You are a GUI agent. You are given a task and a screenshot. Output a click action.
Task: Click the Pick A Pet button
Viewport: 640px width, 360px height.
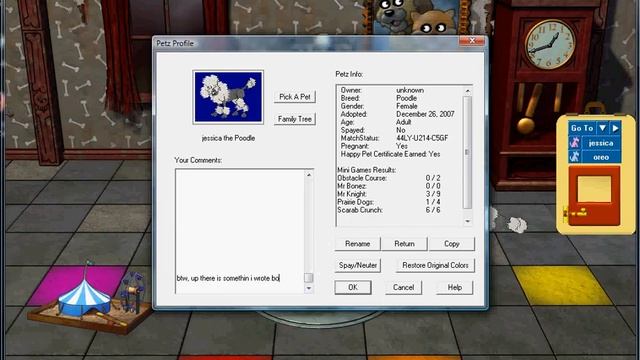pyautogui.click(x=295, y=97)
